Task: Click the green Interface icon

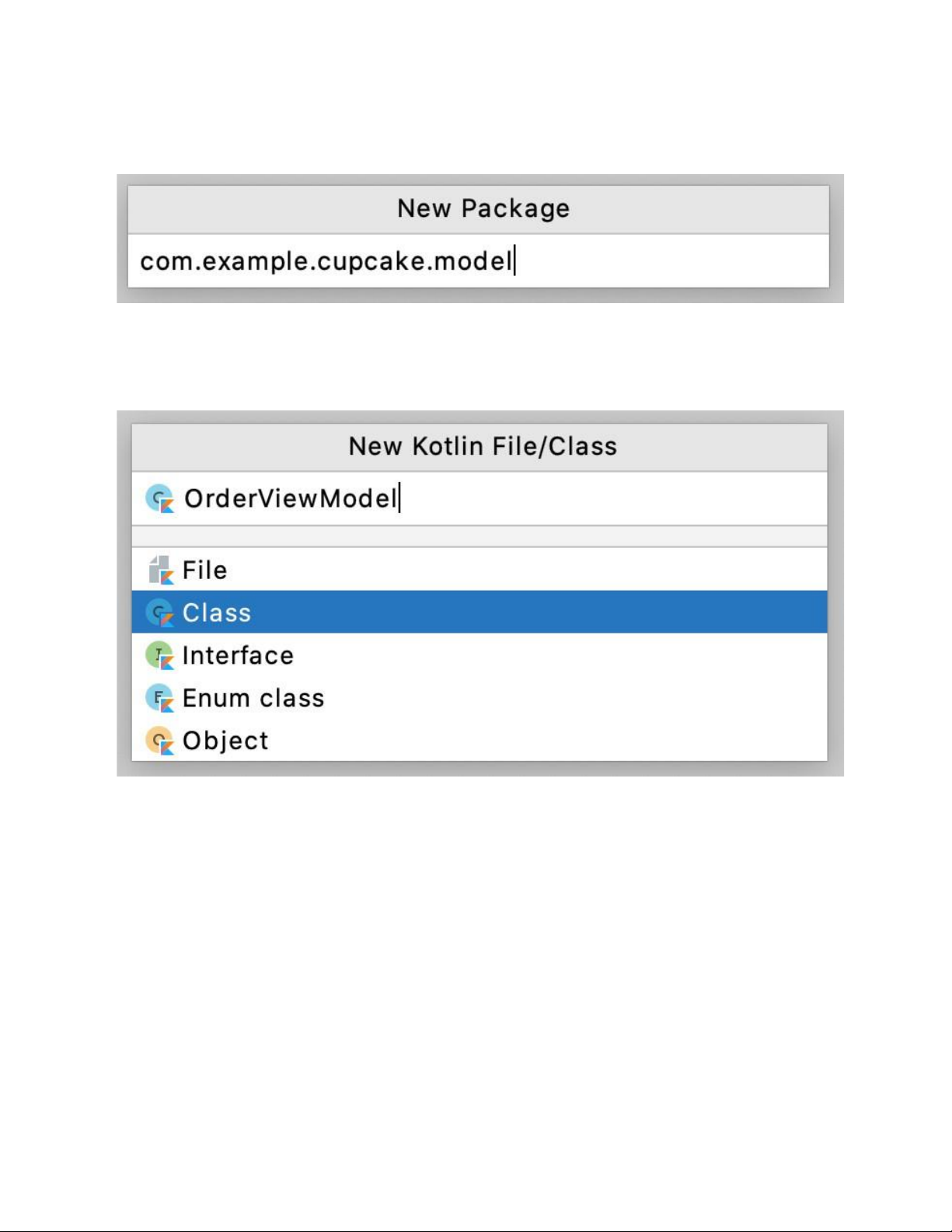Action: pos(159,656)
